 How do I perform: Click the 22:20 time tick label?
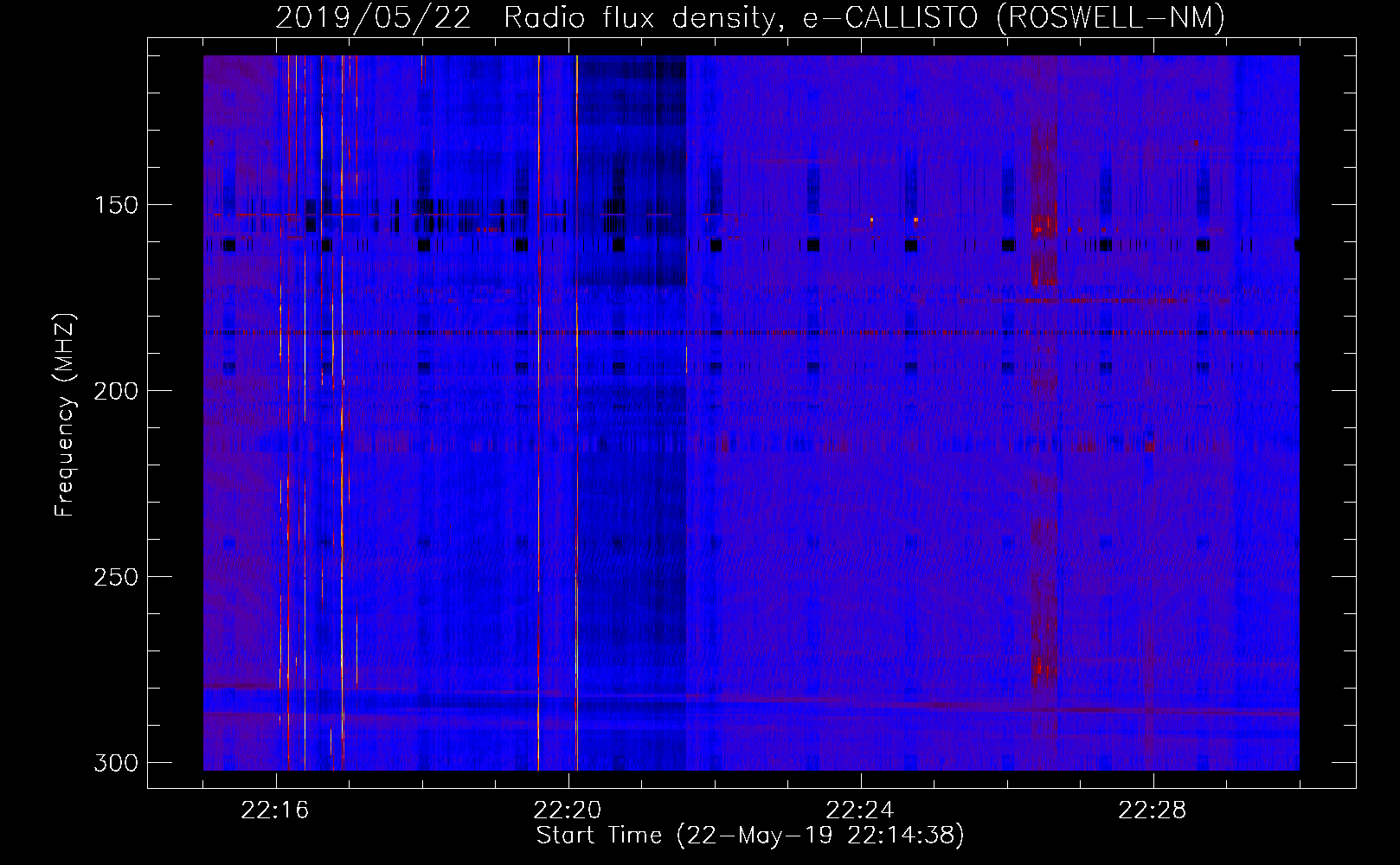click(568, 811)
